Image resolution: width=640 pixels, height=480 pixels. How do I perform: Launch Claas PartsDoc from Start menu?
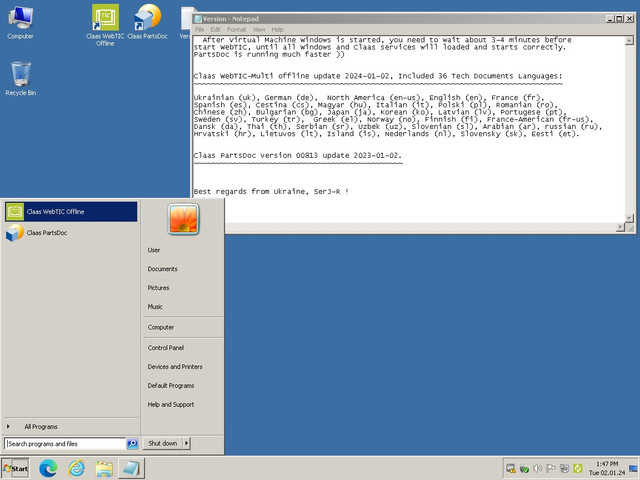pyautogui.click(x=71, y=233)
